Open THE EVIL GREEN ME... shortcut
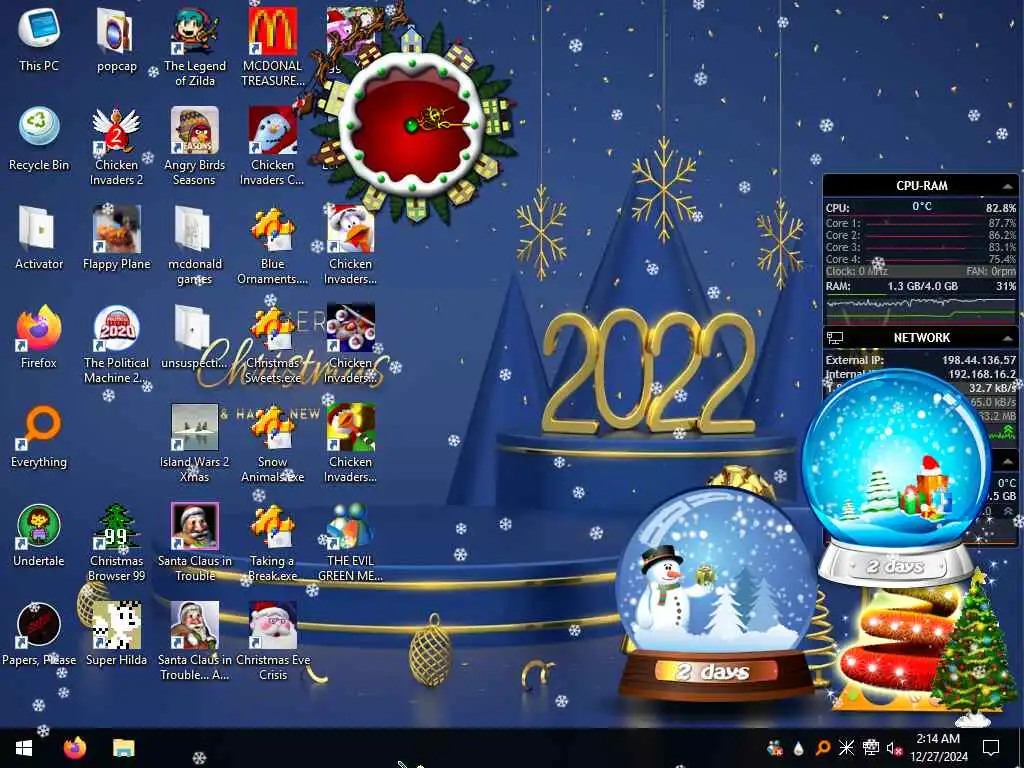1024x768 pixels. point(351,542)
